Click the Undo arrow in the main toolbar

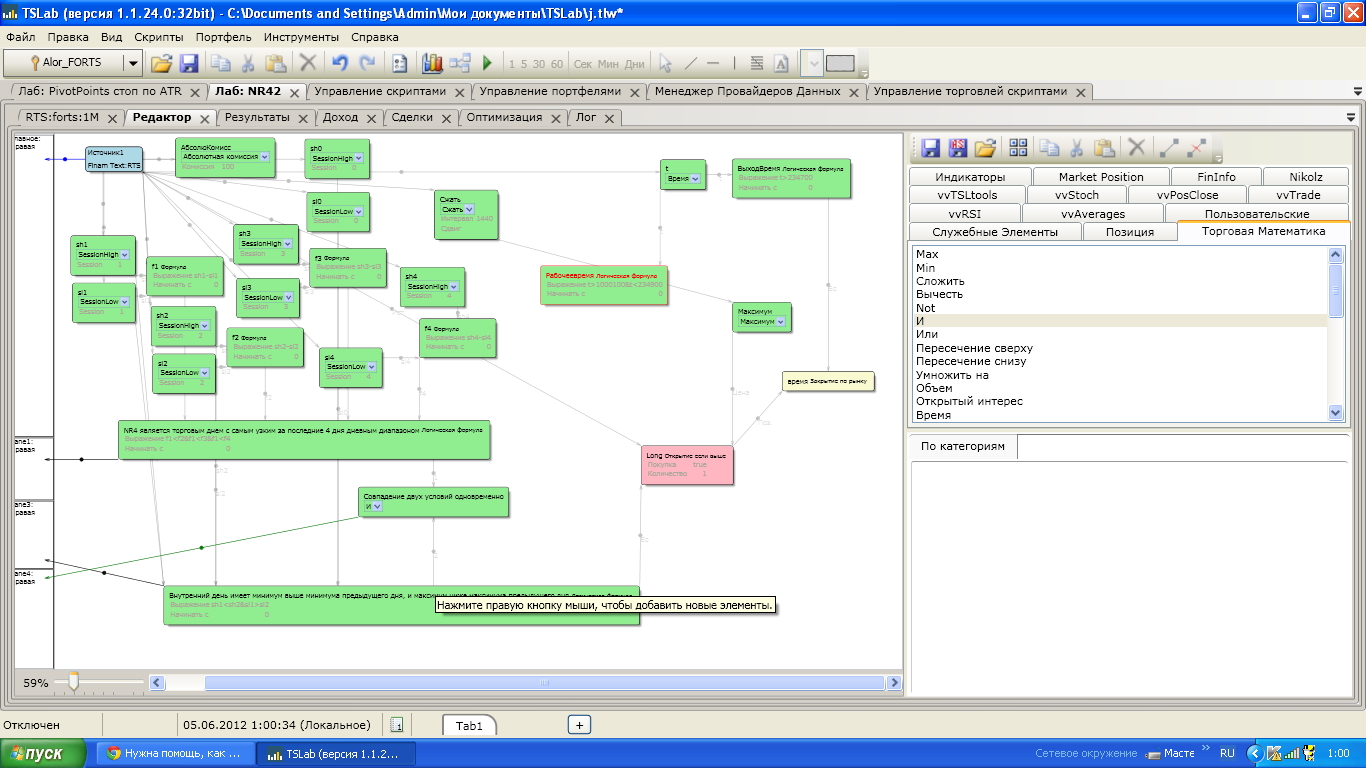(x=340, y=63)
